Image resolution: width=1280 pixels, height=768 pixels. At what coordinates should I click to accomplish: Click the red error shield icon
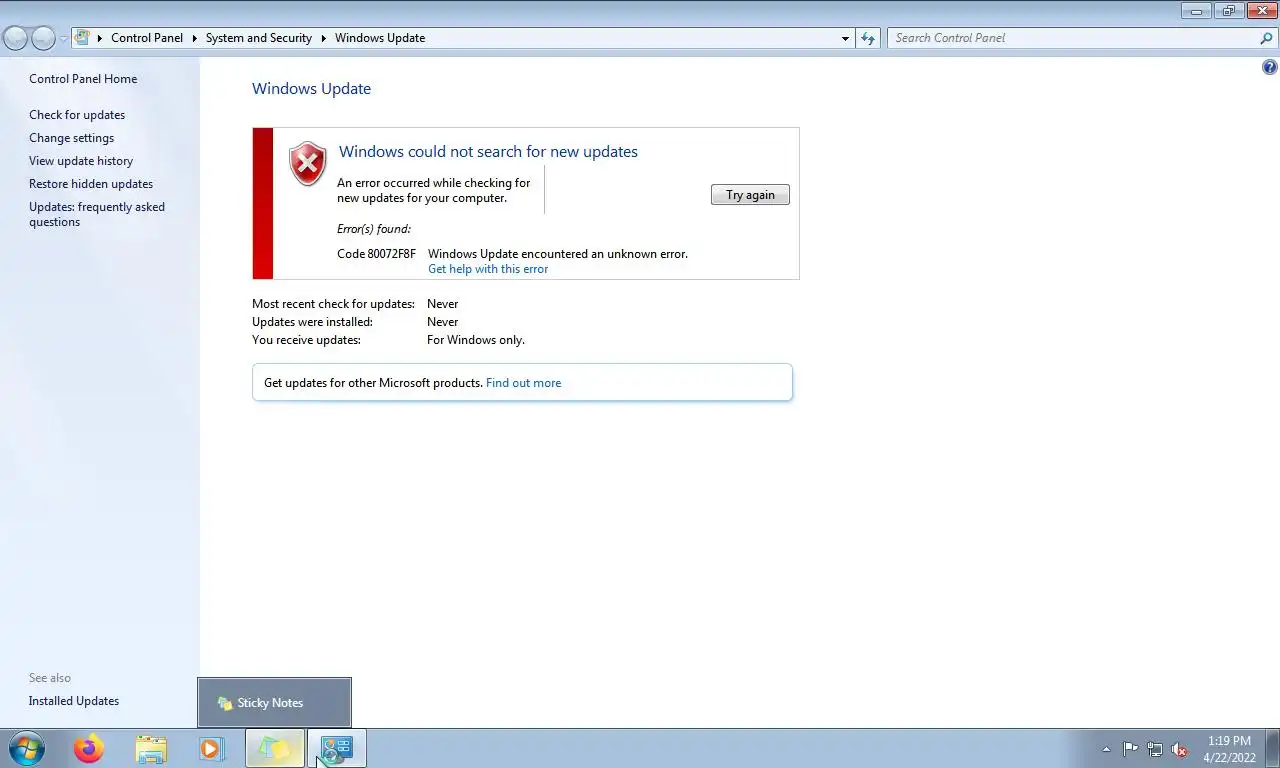click(308, 163)
